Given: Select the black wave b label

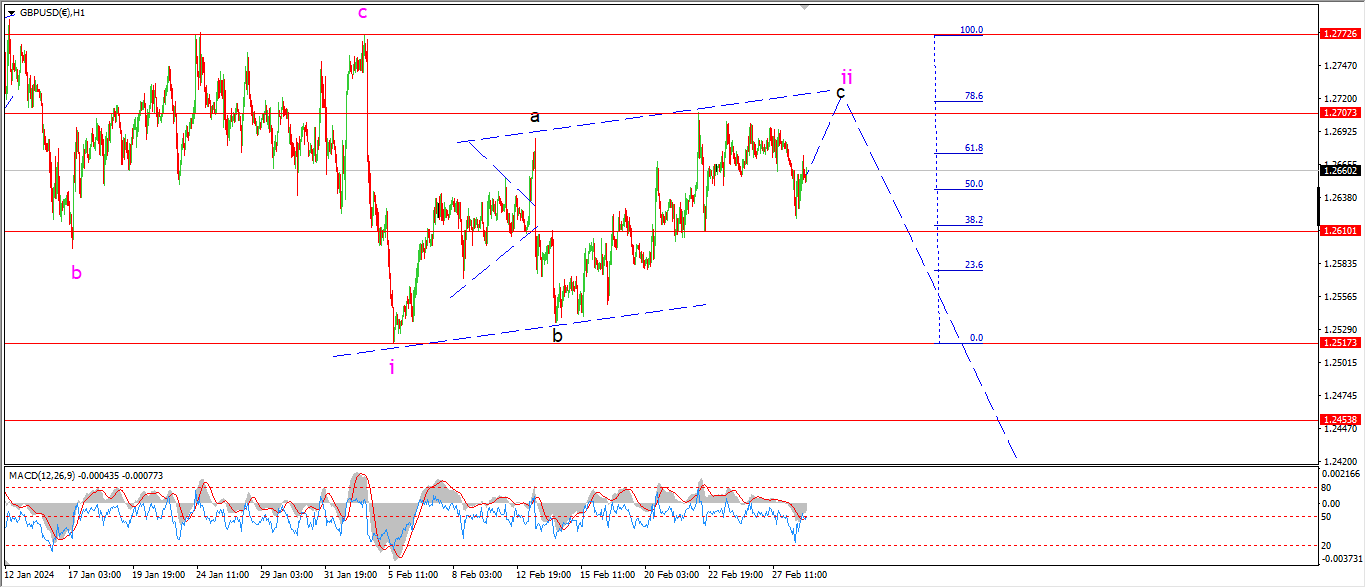Looking at the screenshot, I should pos(558,336).
